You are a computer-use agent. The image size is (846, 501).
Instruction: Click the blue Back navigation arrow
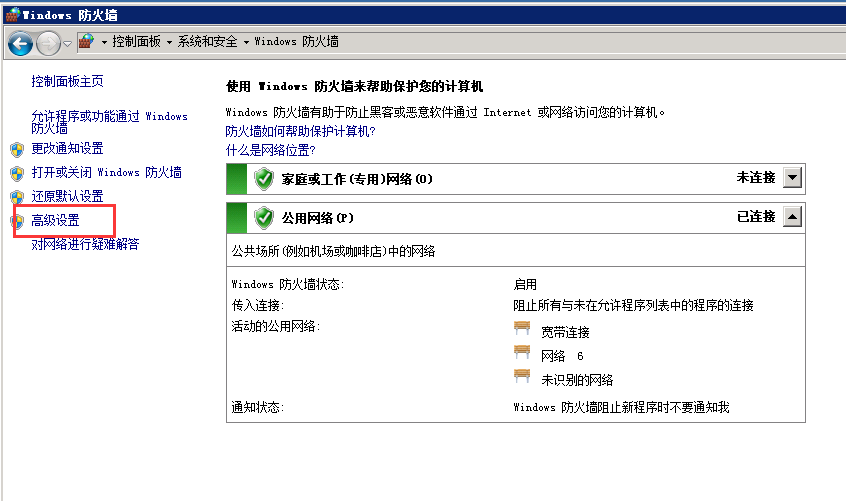click(x=21, y=43)
